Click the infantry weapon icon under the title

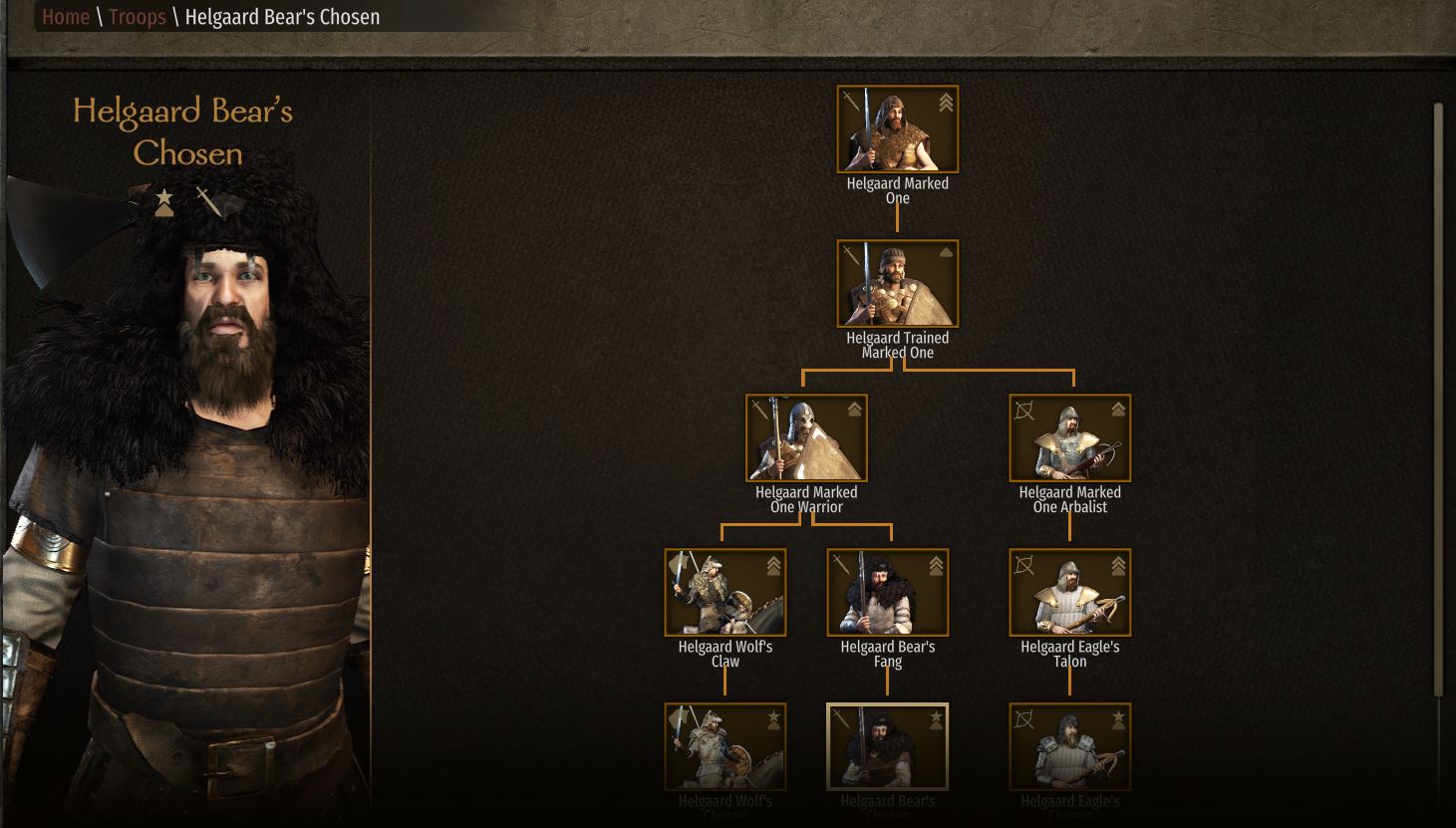tap(208, 201)
